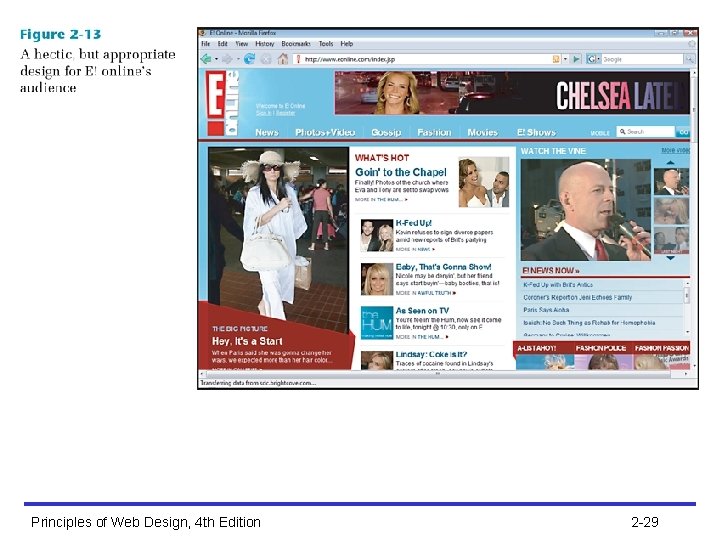This screenshot has width=720, height=540.
Task: Click the E! Online logo
Action: [222, 103]
